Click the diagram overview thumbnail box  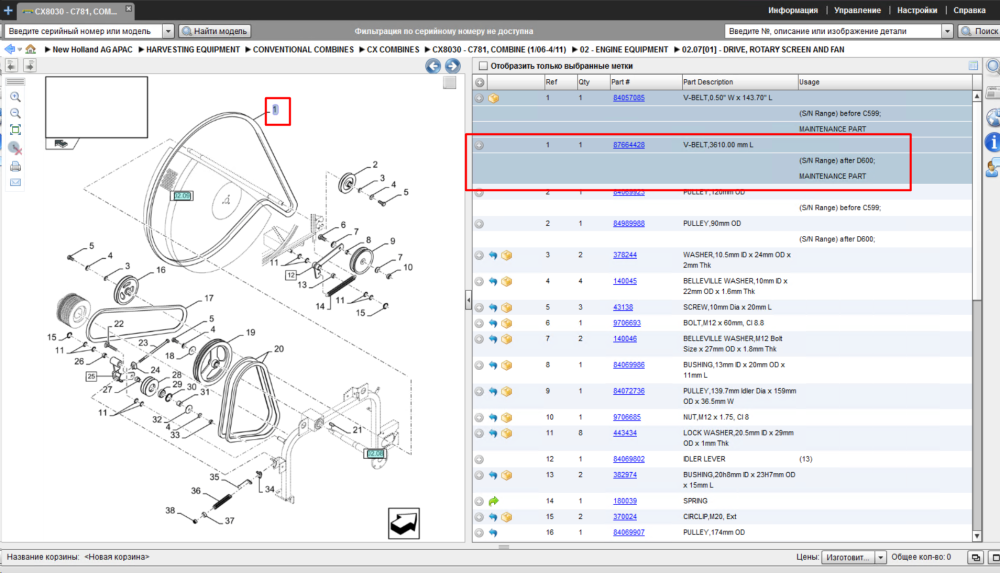click(96, 107)
